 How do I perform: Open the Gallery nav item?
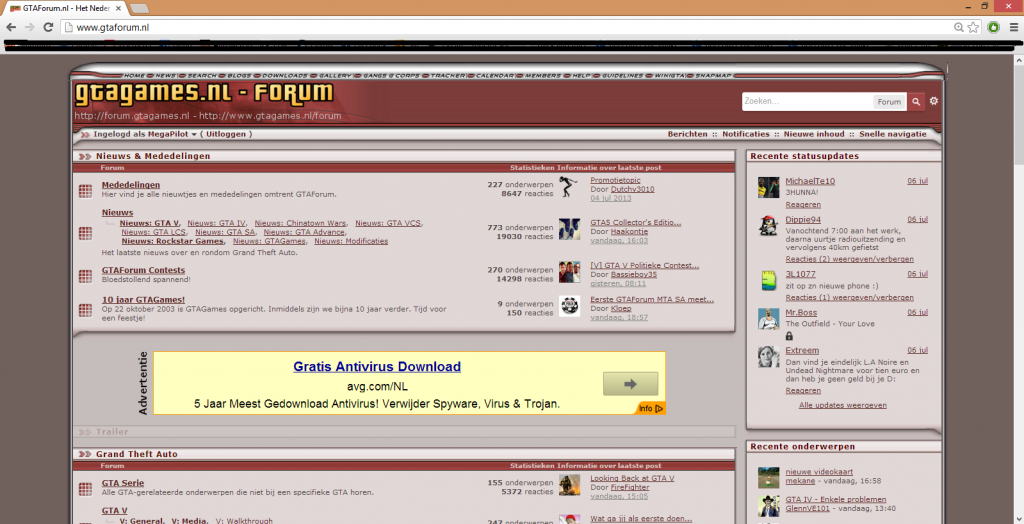pos(335,76)
